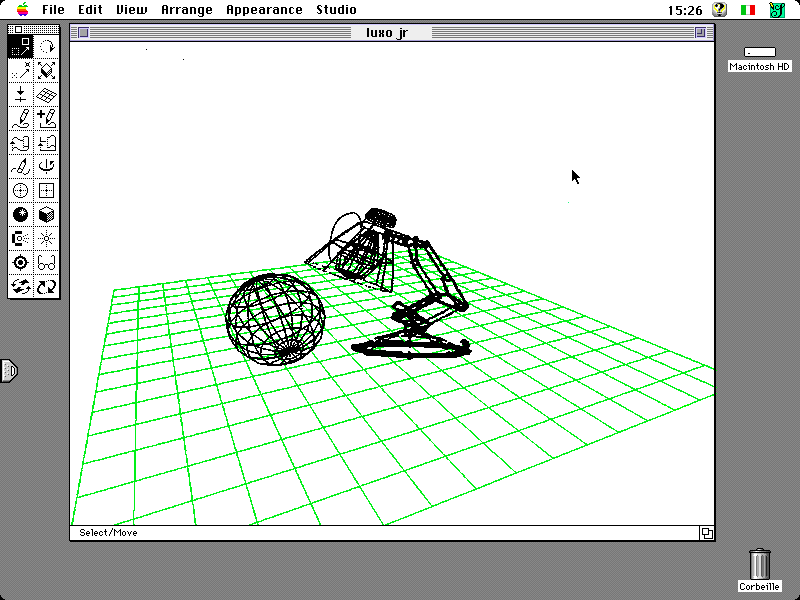Select the Rotate tool with circular arrow

click(46, 47)
